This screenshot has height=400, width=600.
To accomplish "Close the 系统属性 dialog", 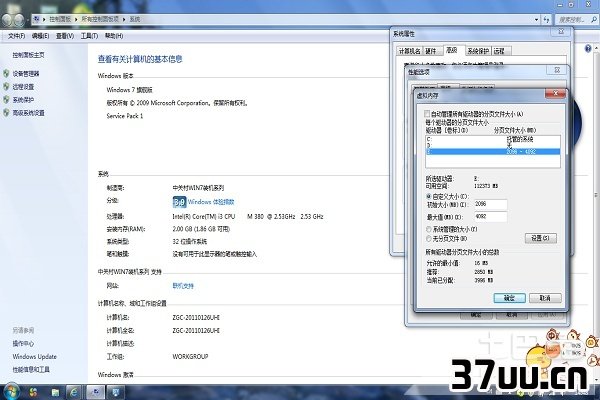I will point(561,32).
